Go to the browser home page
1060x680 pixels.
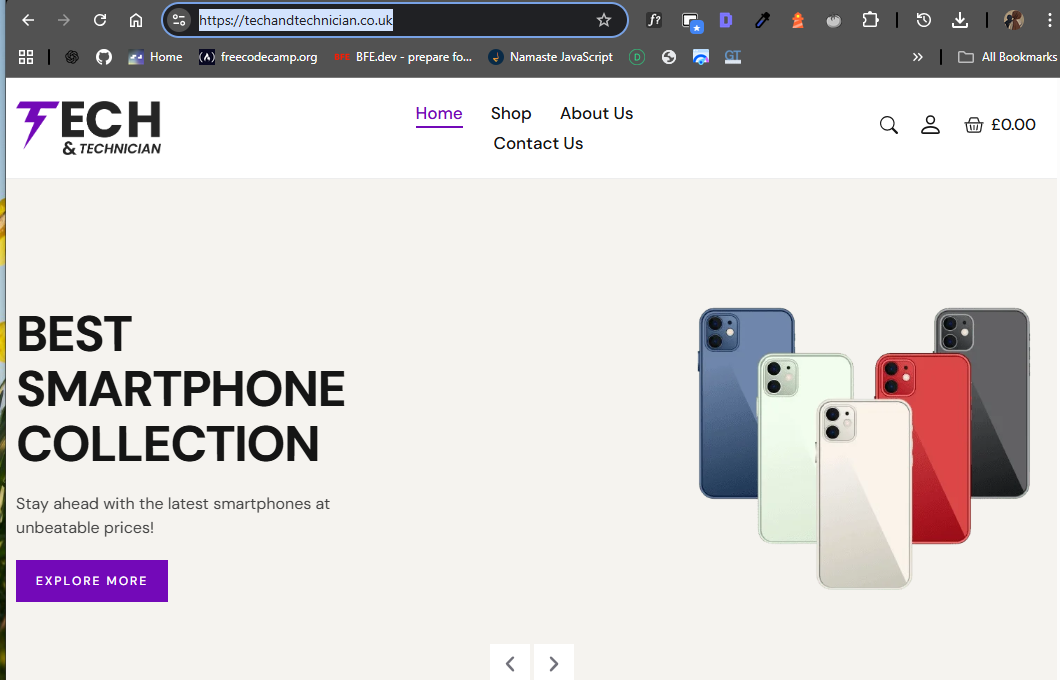pos(136,20)
